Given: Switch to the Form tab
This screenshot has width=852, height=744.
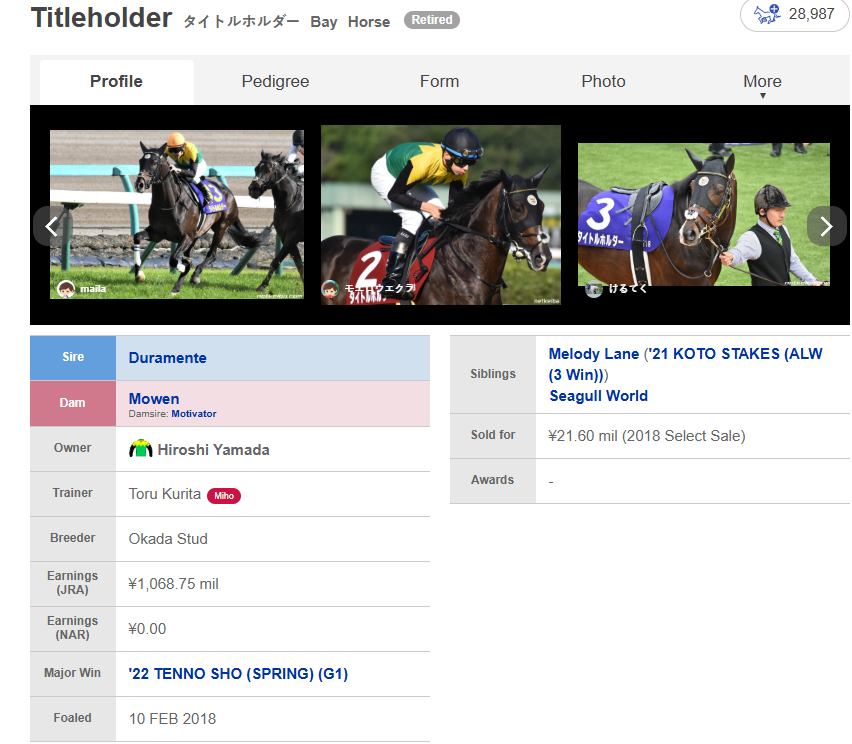Looking at the screenshot, I should coord(439,82).
